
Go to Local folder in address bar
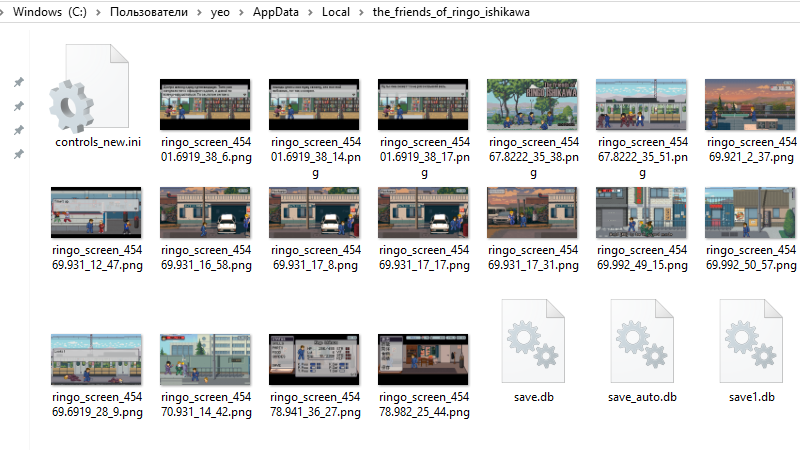pos(336,12)
